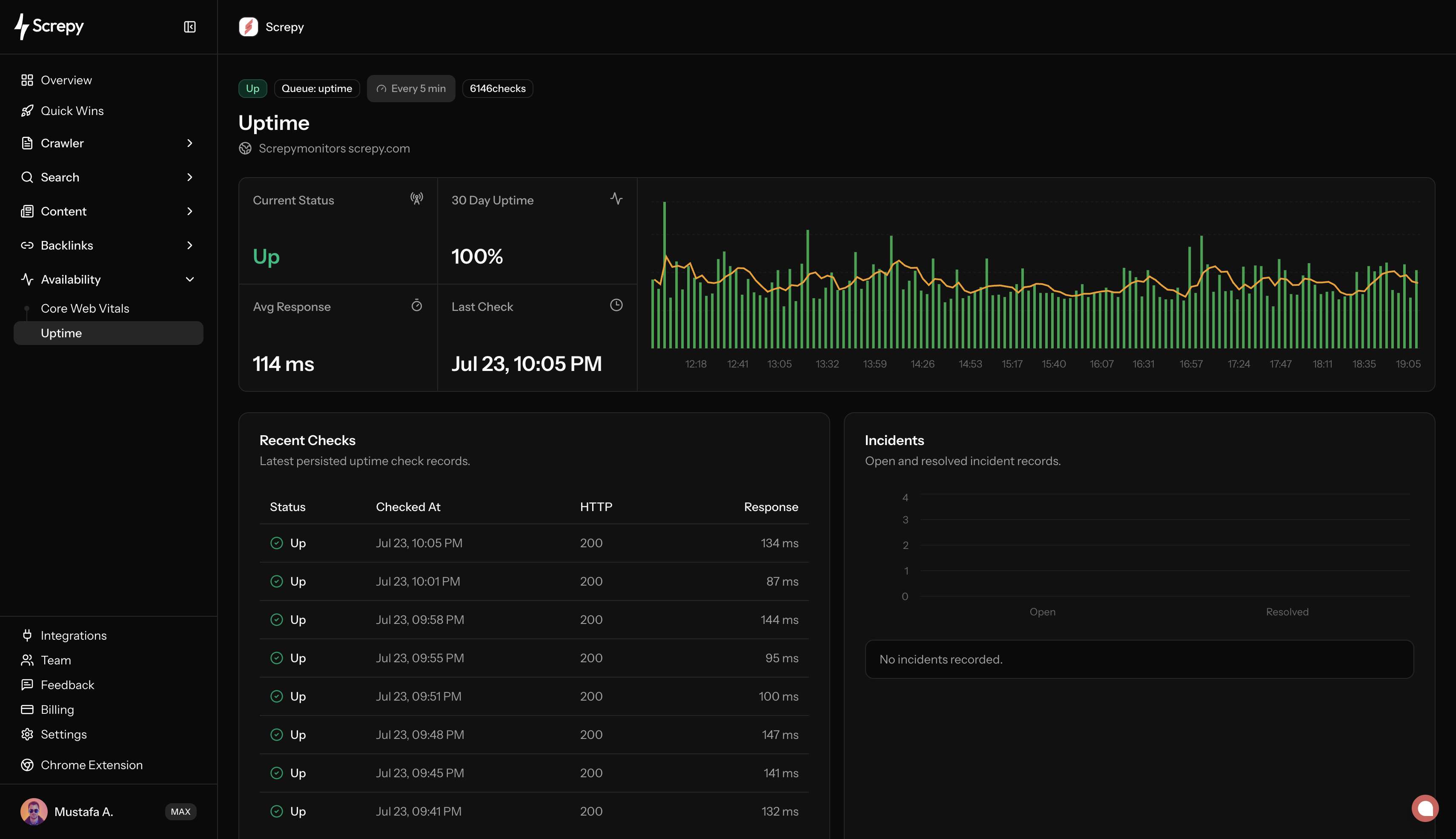Click the 6146checks badge
Viewport: 1456px width, 839px height.
click(498, 88)
